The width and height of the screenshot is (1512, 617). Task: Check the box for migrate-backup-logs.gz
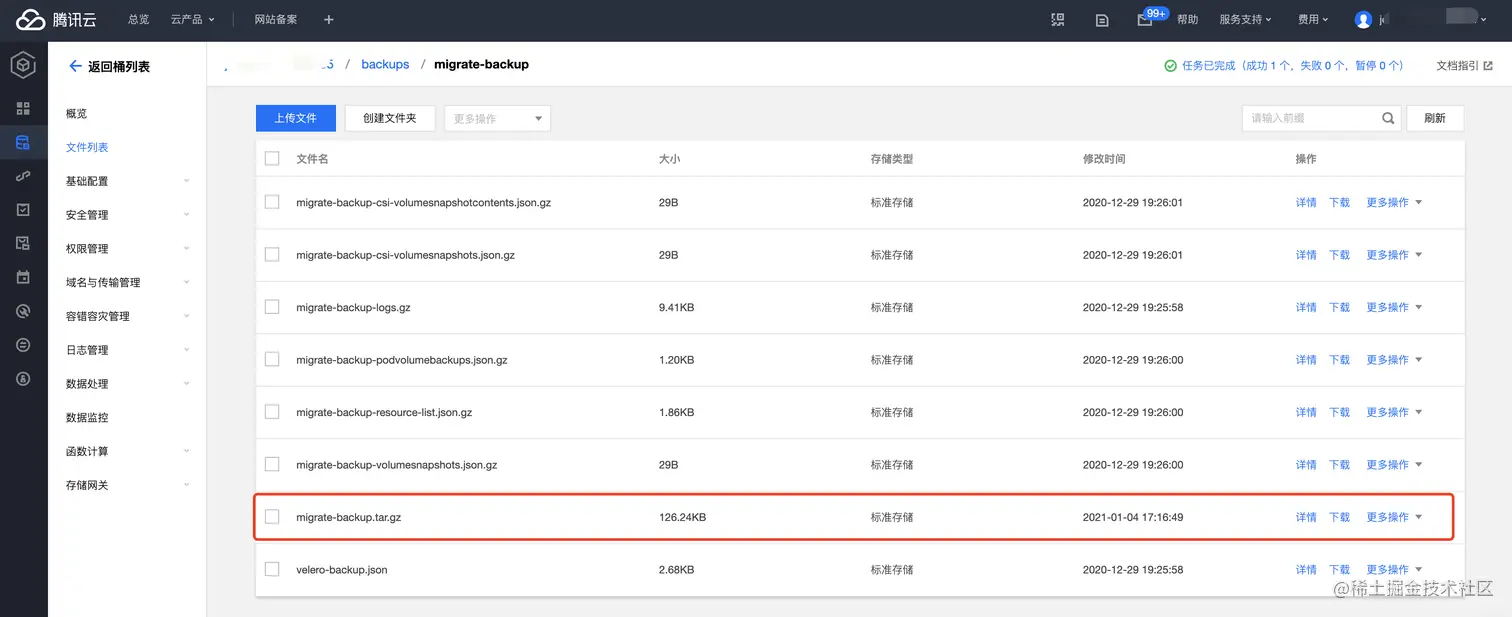click(x=272, y=307)
